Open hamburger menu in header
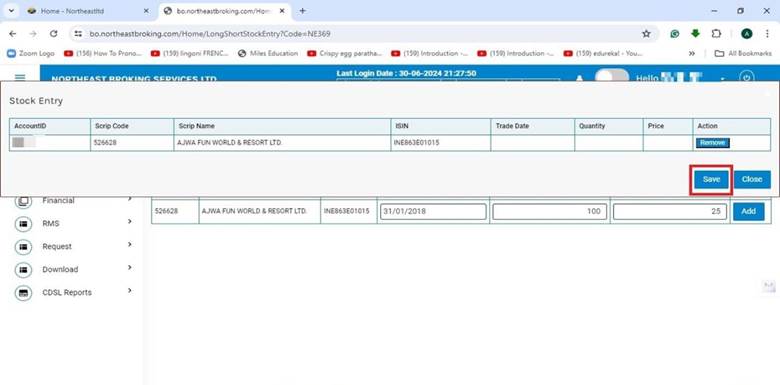Image resolution: width=780 pixels, height=385 pixels. (x=20, y=77)
